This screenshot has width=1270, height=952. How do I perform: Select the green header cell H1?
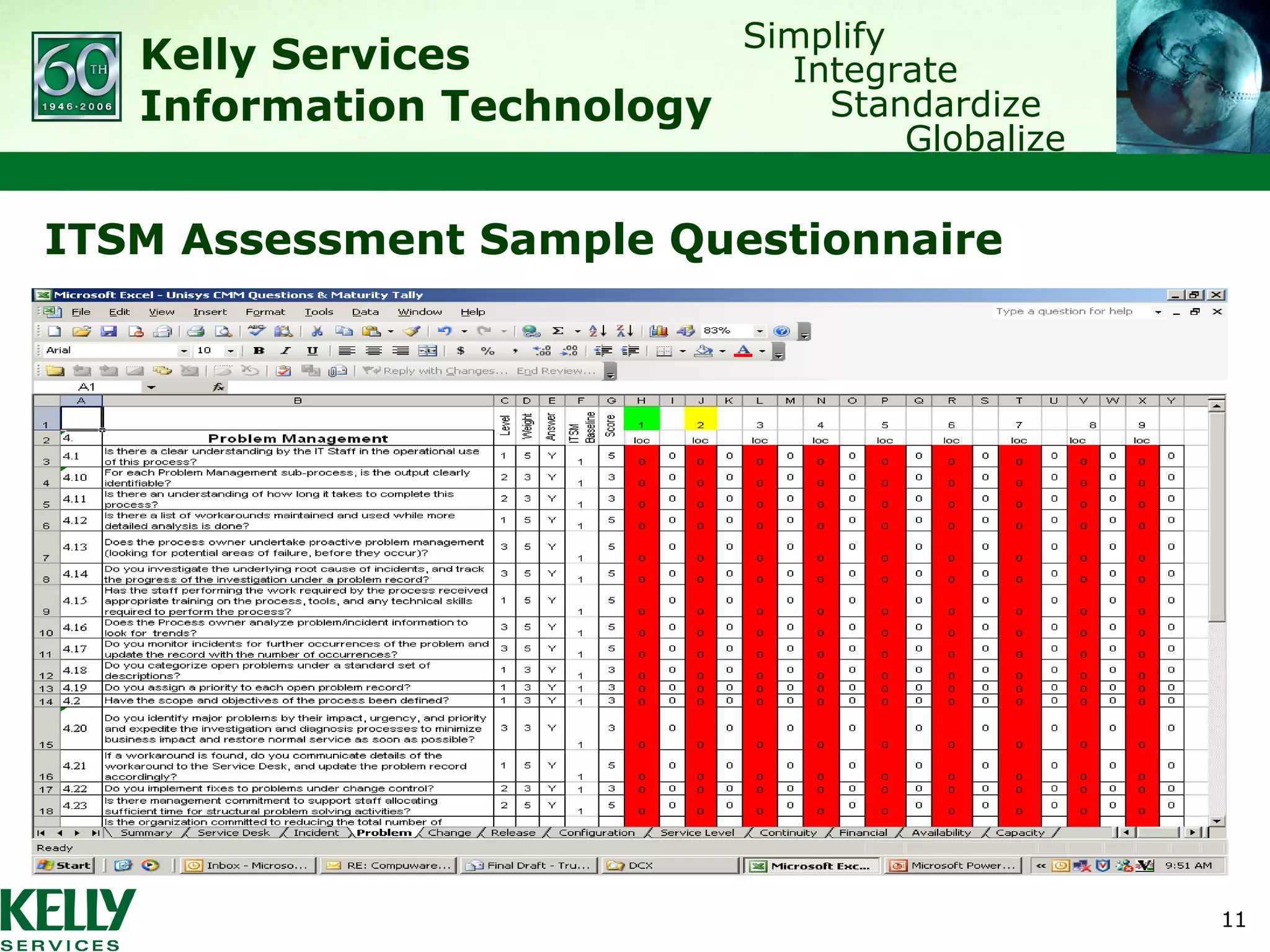coord(641,418)
